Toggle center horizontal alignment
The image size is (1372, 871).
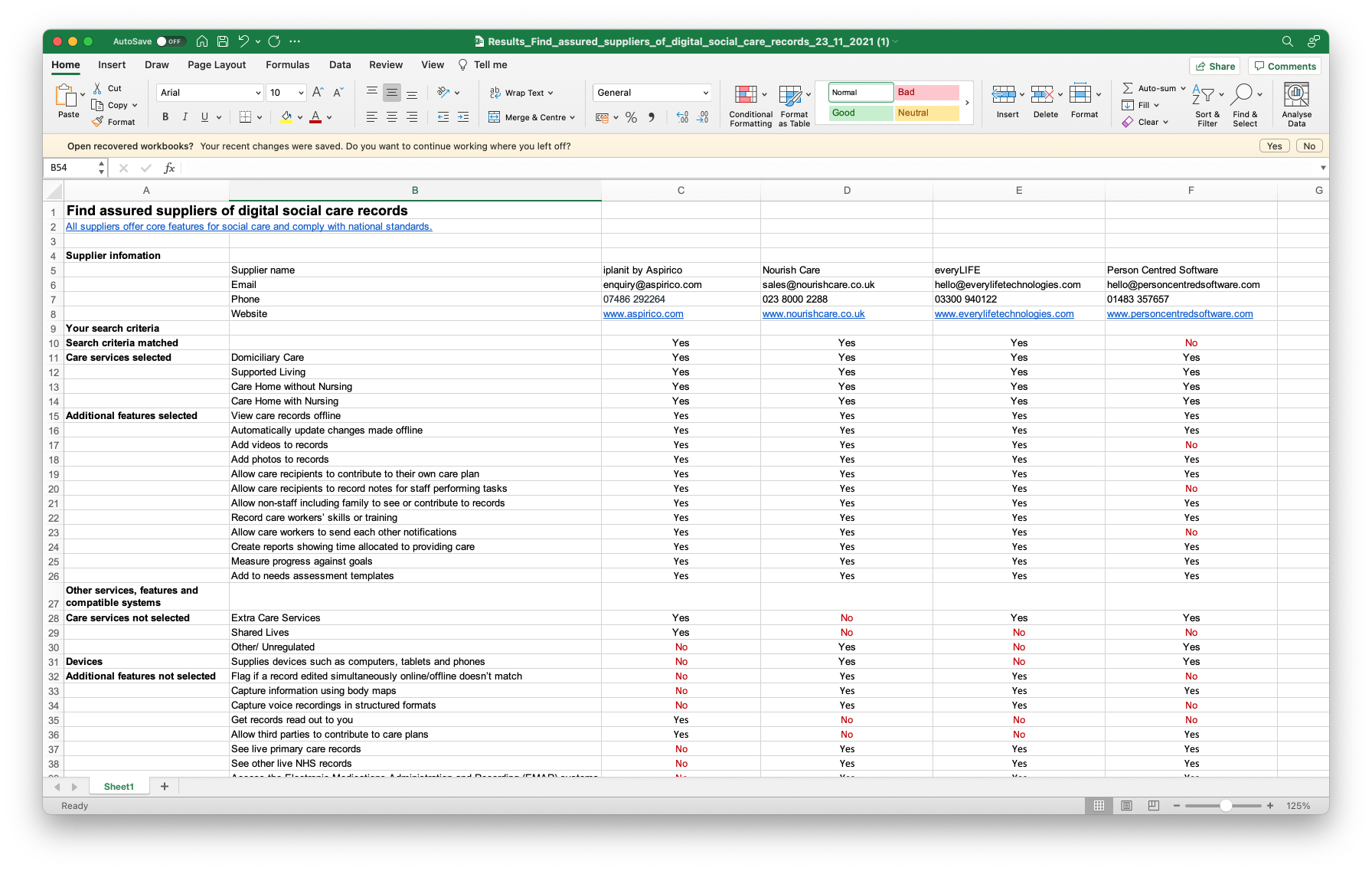392,117
